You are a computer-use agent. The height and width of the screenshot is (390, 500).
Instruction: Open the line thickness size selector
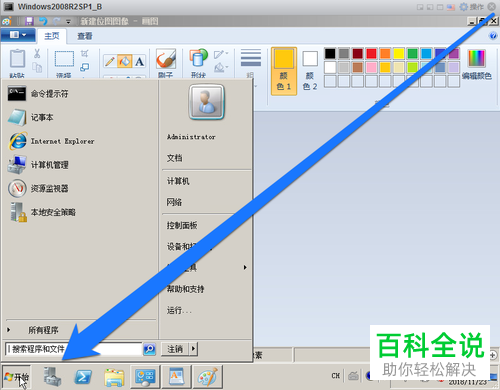(x=251, y=63)
